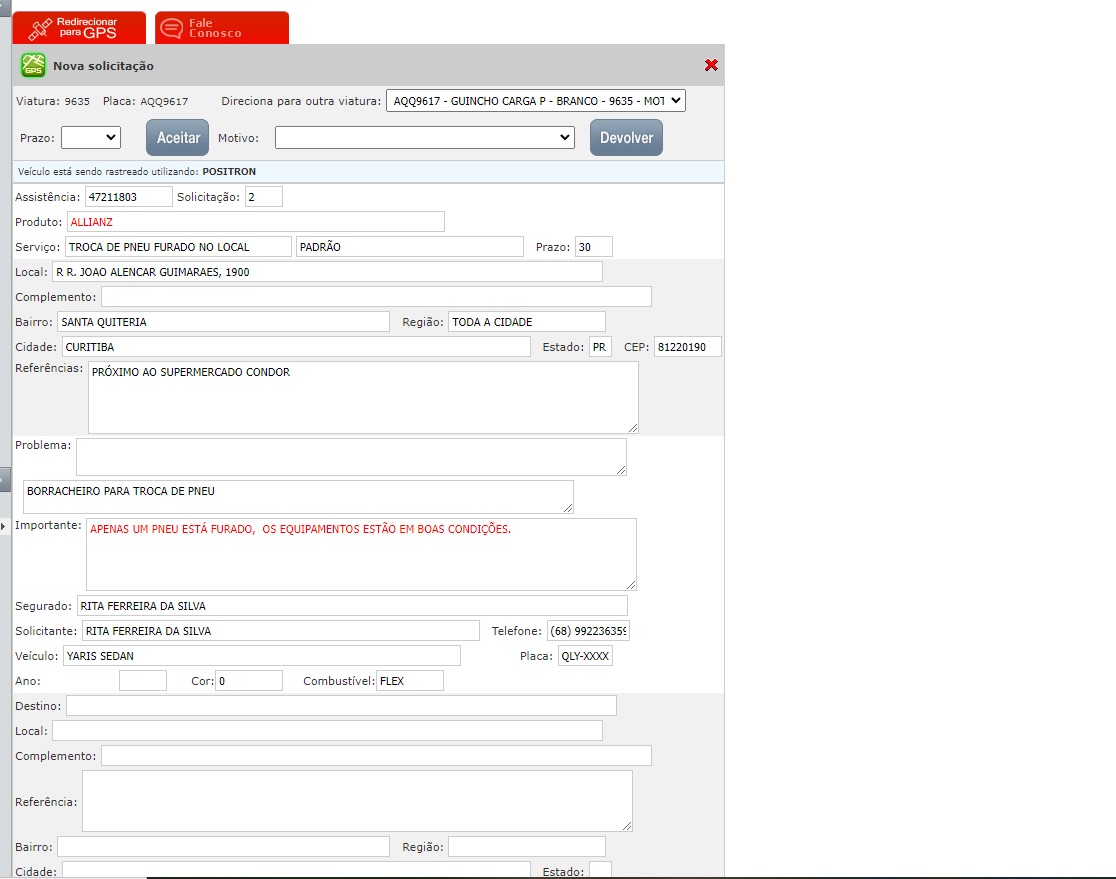1116x879 pixels.
Task: Select the Segurado name field
Action: [x=351, y=606]
